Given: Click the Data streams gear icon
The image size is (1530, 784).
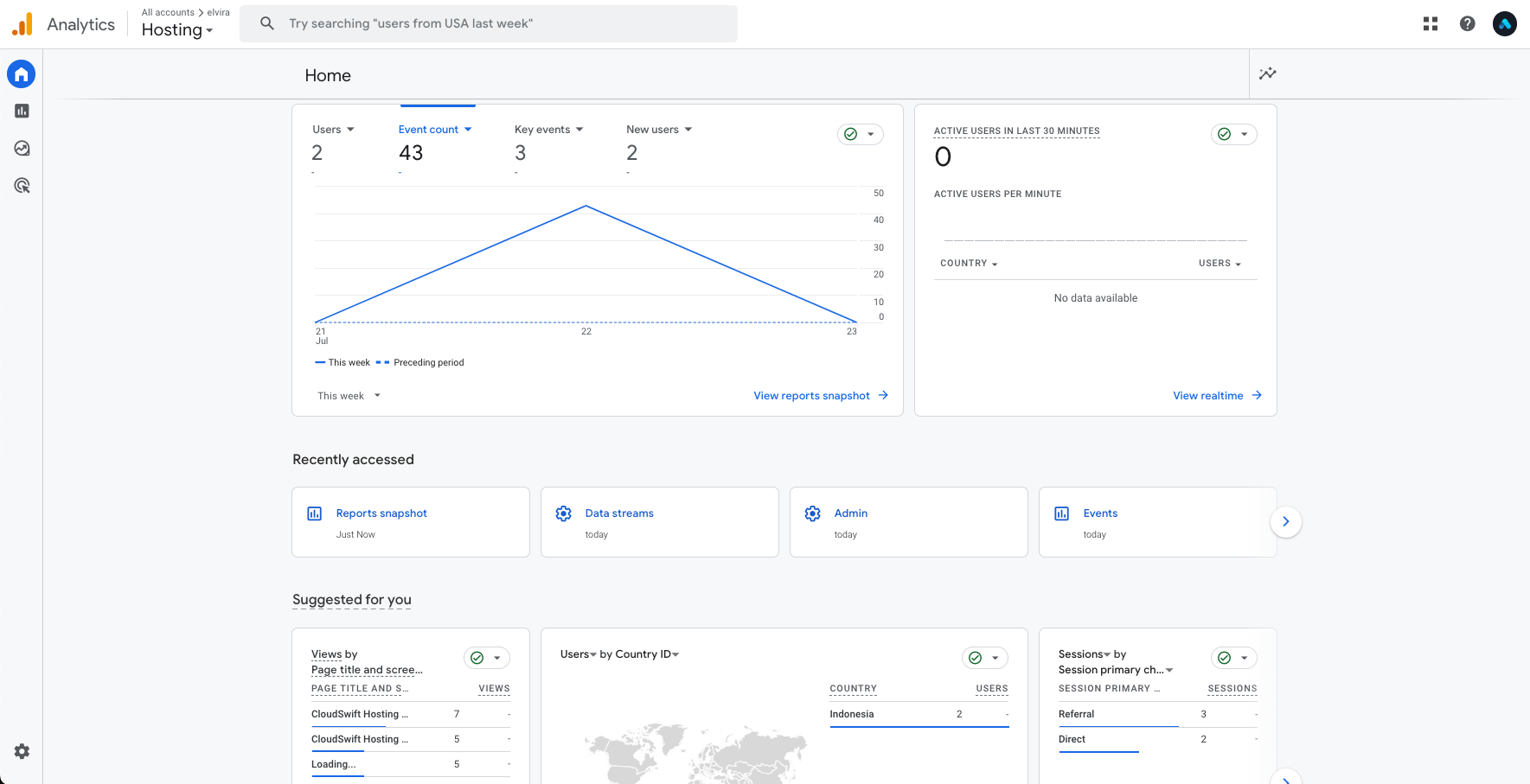Looking at the screenshot, I should (564, 514).
